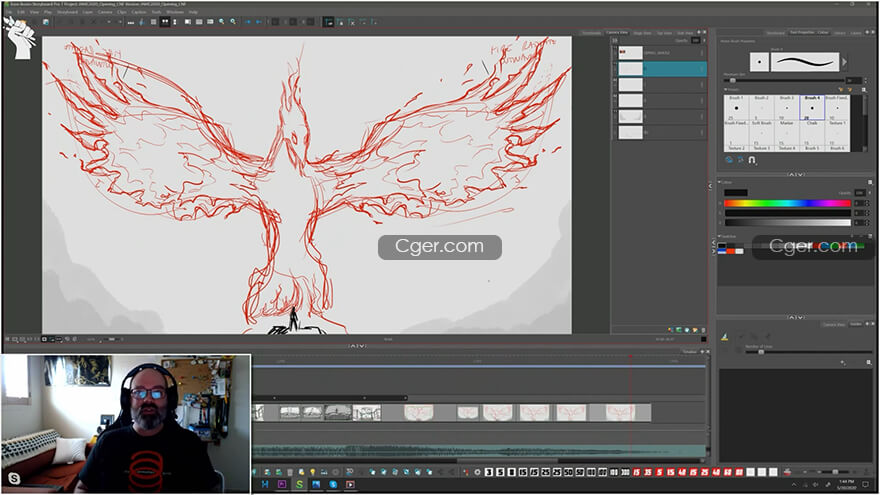Select the Brush 4 preset
880x495 pixels.
point(812,107)
